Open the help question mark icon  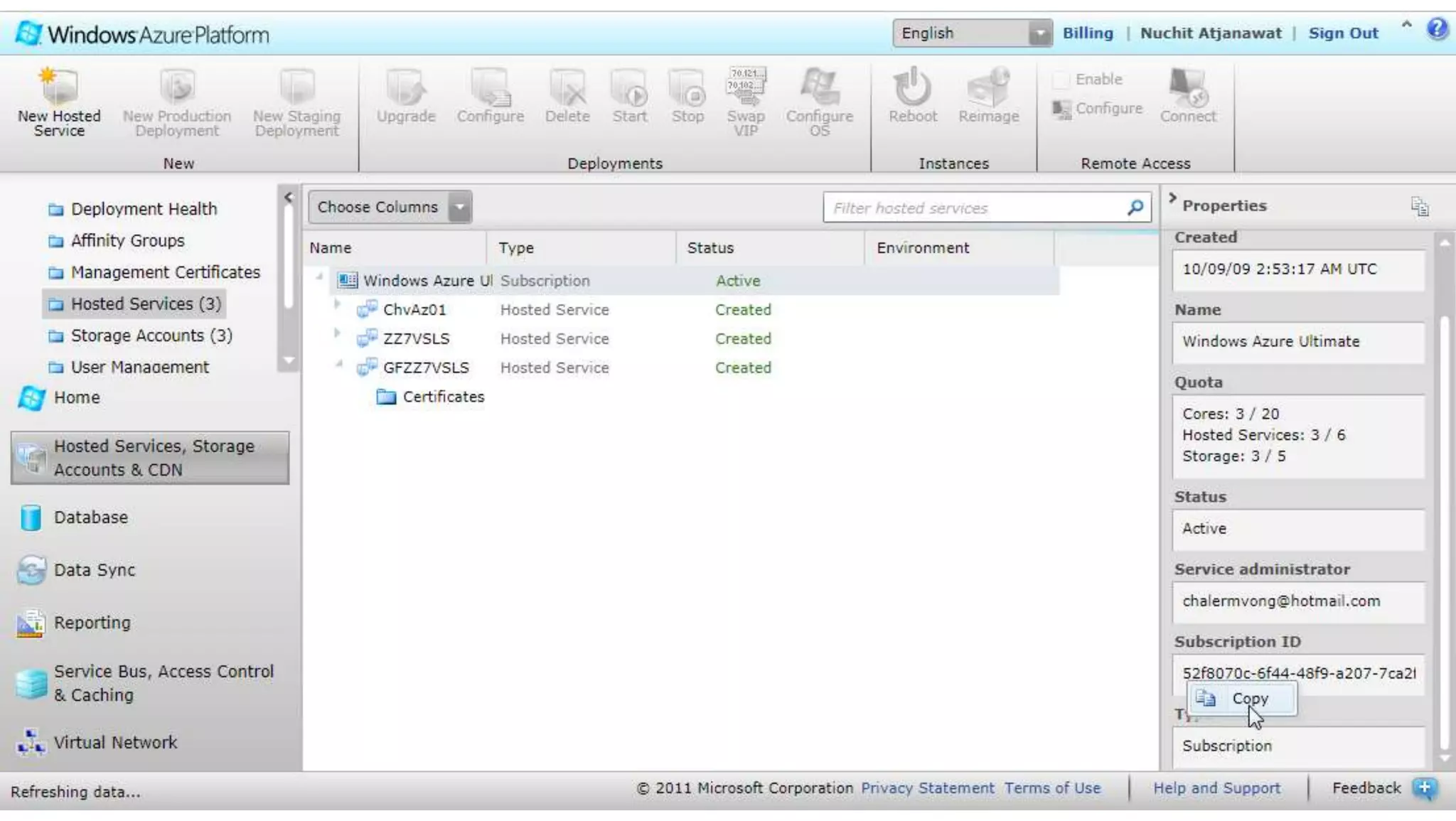coord(1437,29)
